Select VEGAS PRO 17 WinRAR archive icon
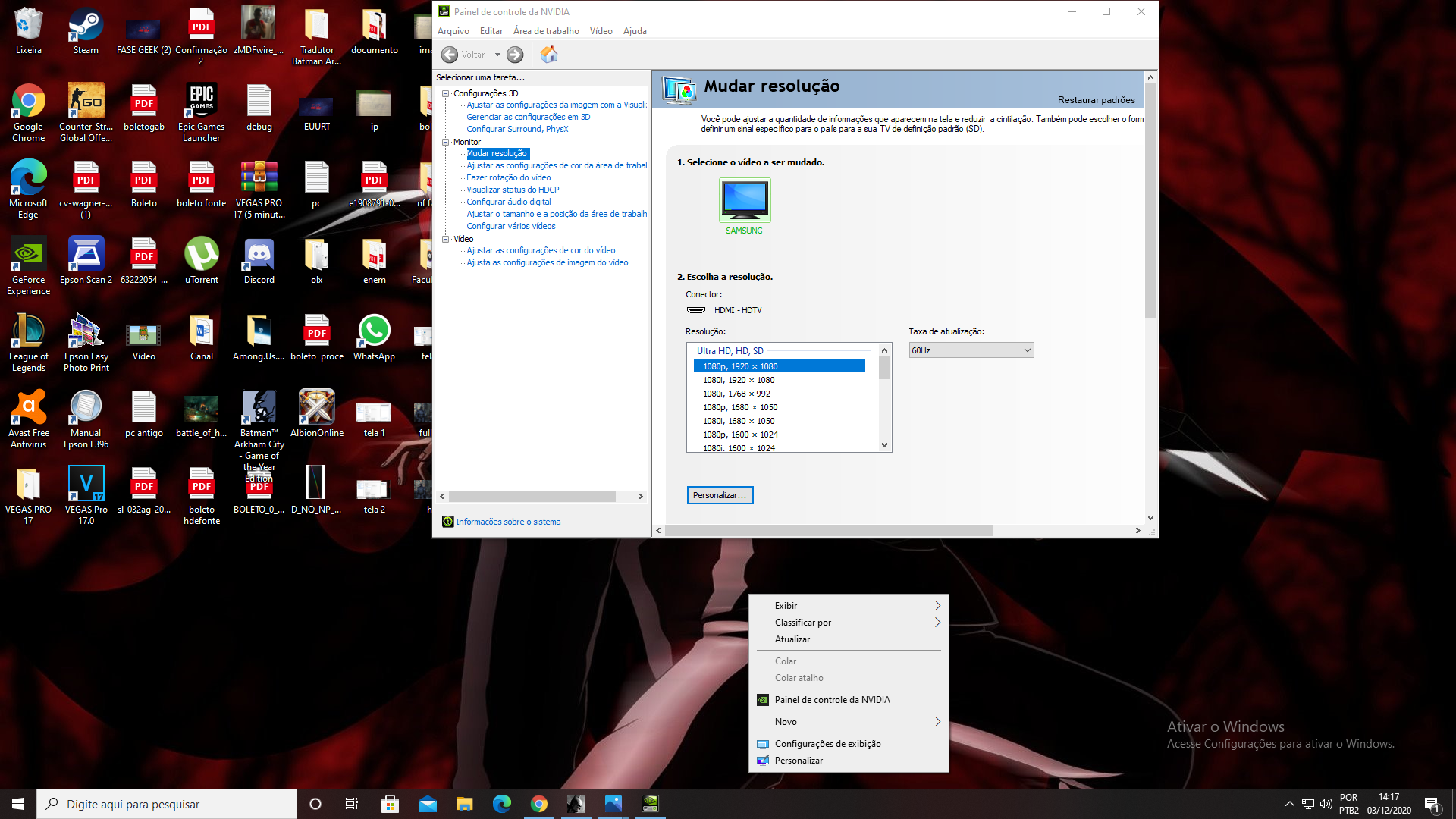 point(259,190)
